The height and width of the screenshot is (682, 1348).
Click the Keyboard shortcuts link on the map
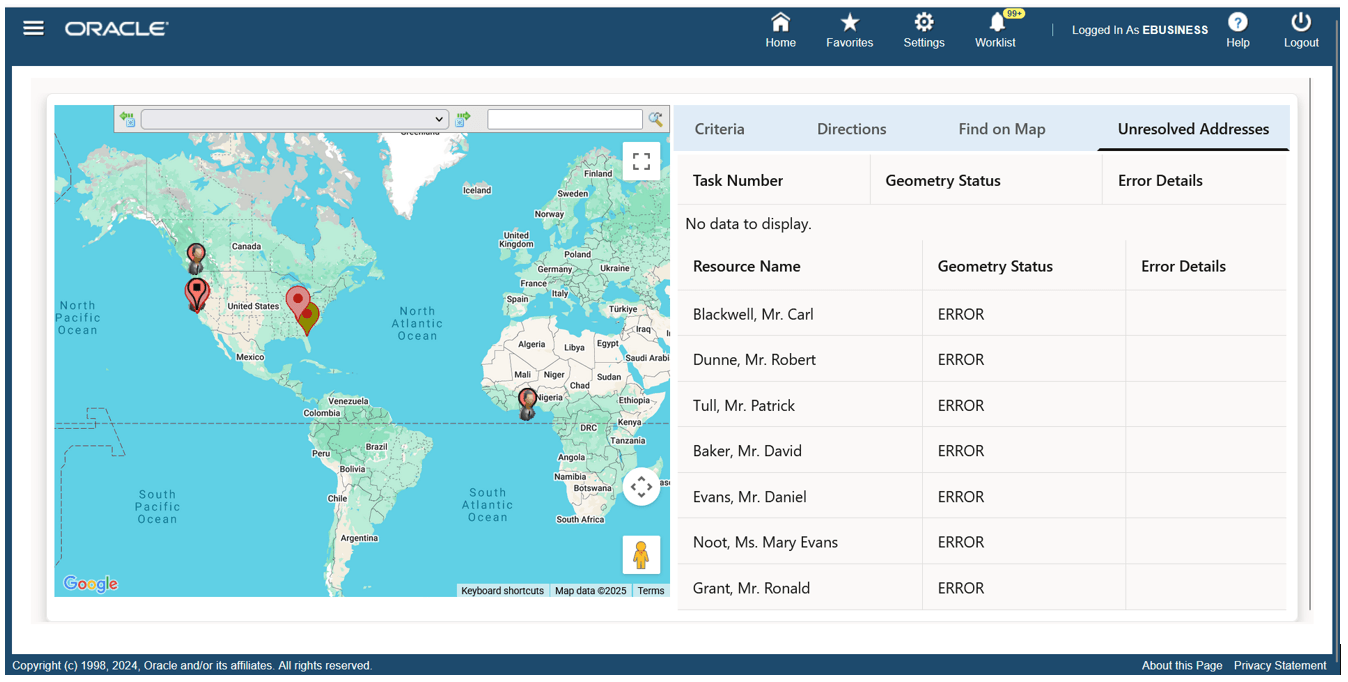(502, 590)
